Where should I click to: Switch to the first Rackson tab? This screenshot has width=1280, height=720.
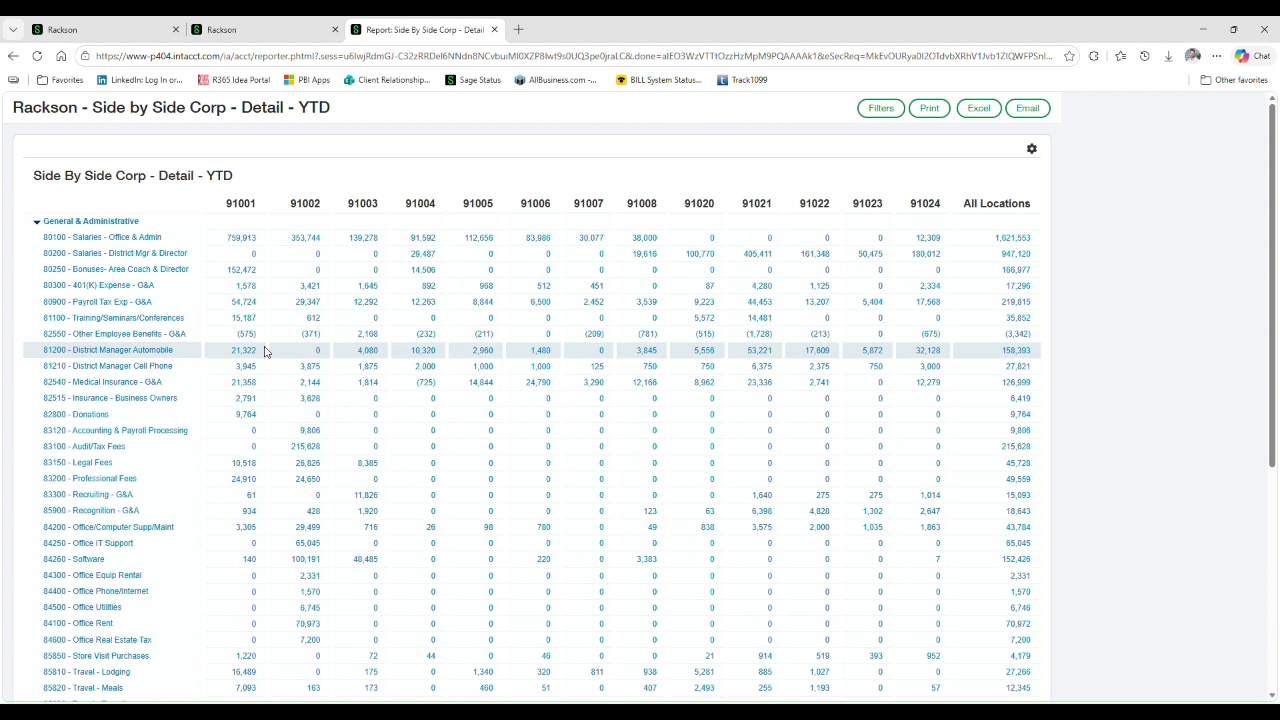point(104,30)
